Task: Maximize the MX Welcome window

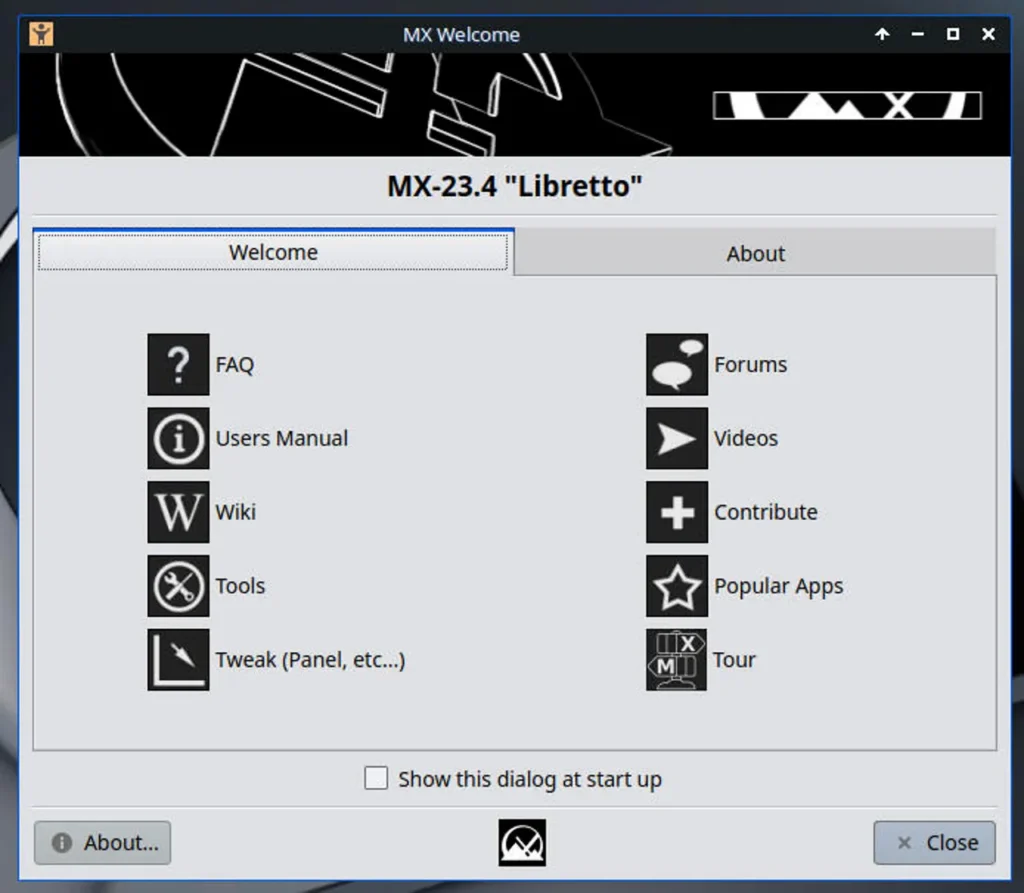Action: (x=953, y=34)
